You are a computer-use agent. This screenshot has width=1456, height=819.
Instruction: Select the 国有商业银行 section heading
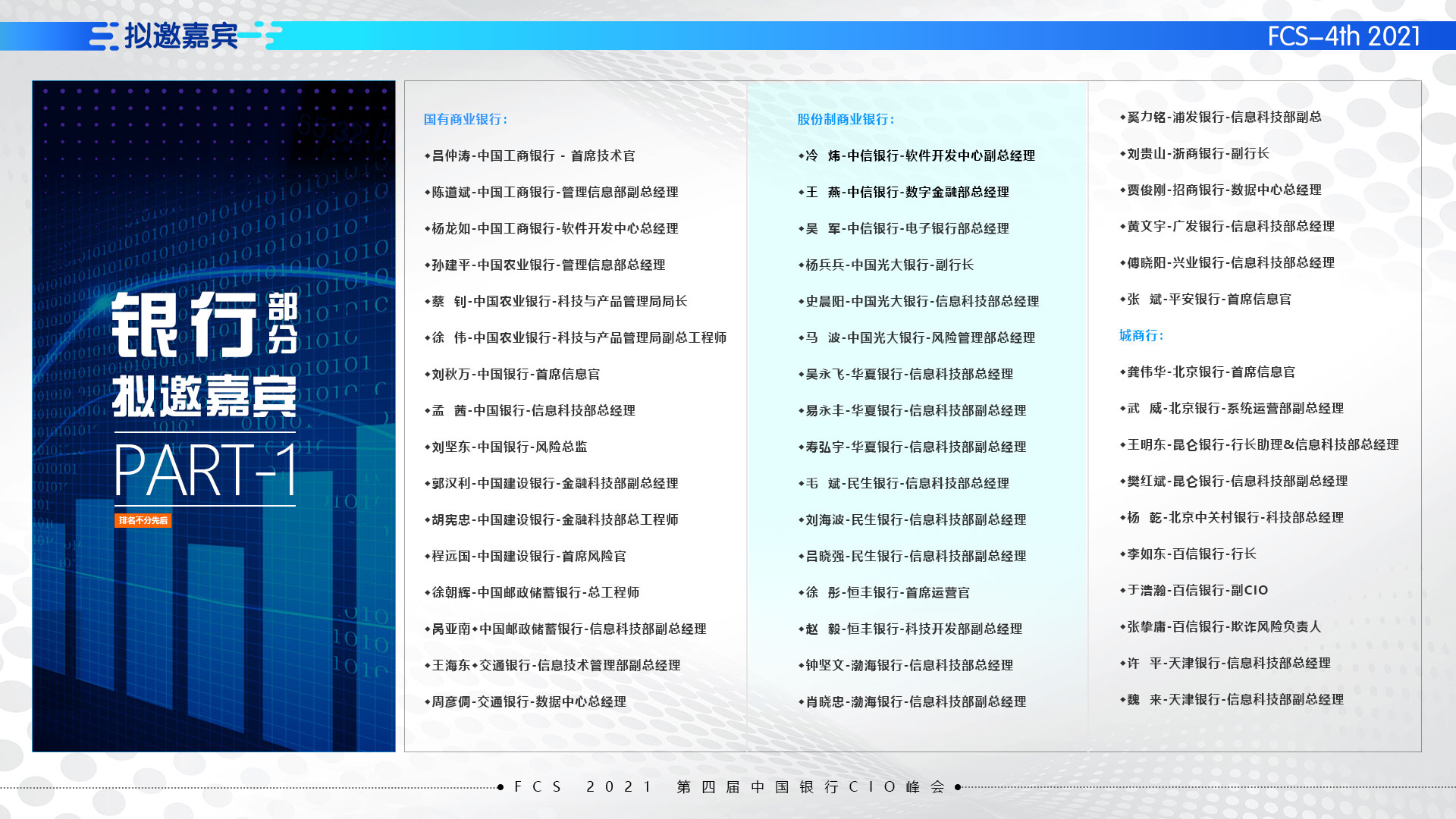click(x=465, y=119)
